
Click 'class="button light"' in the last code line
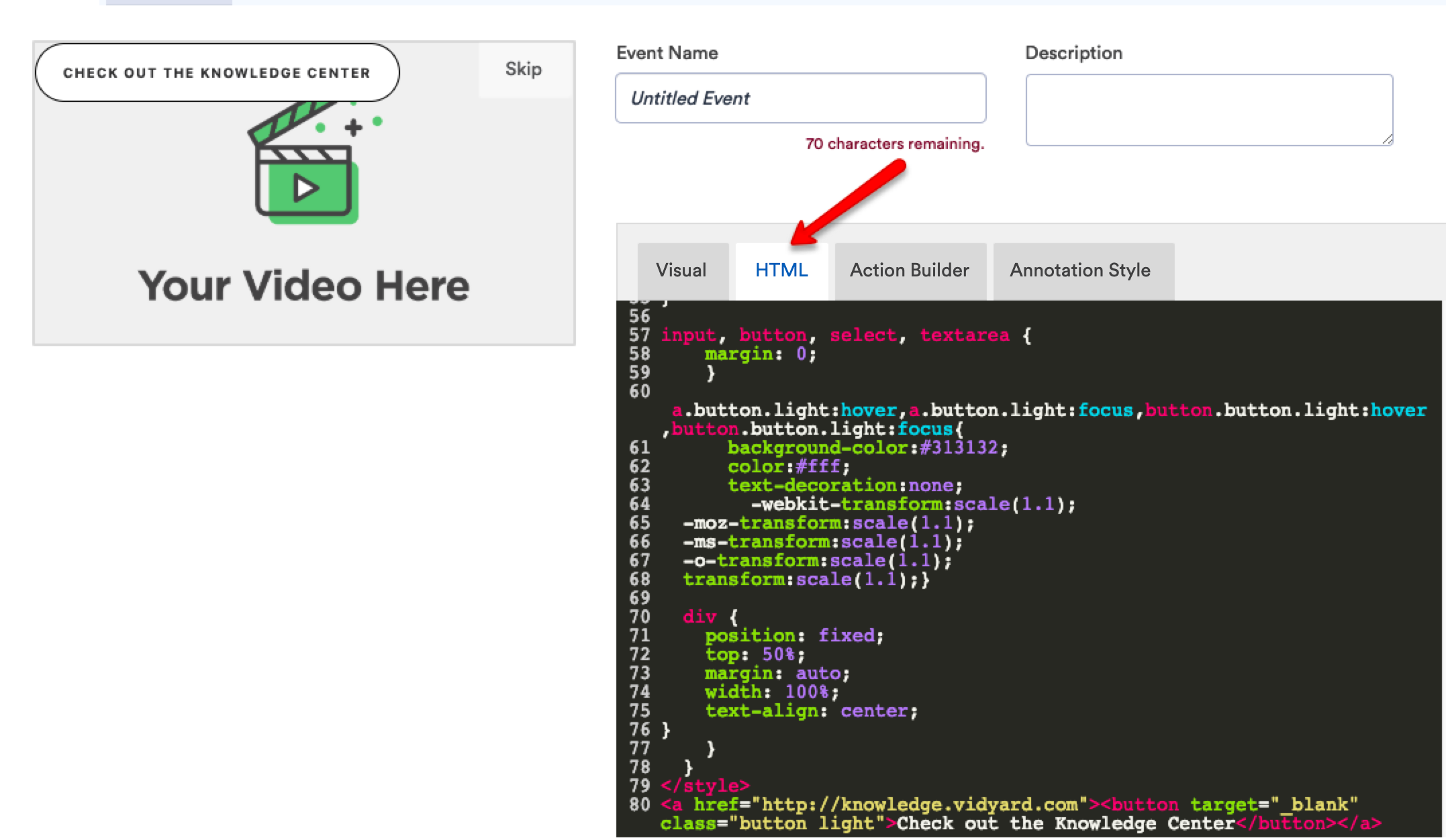point(772,823)
